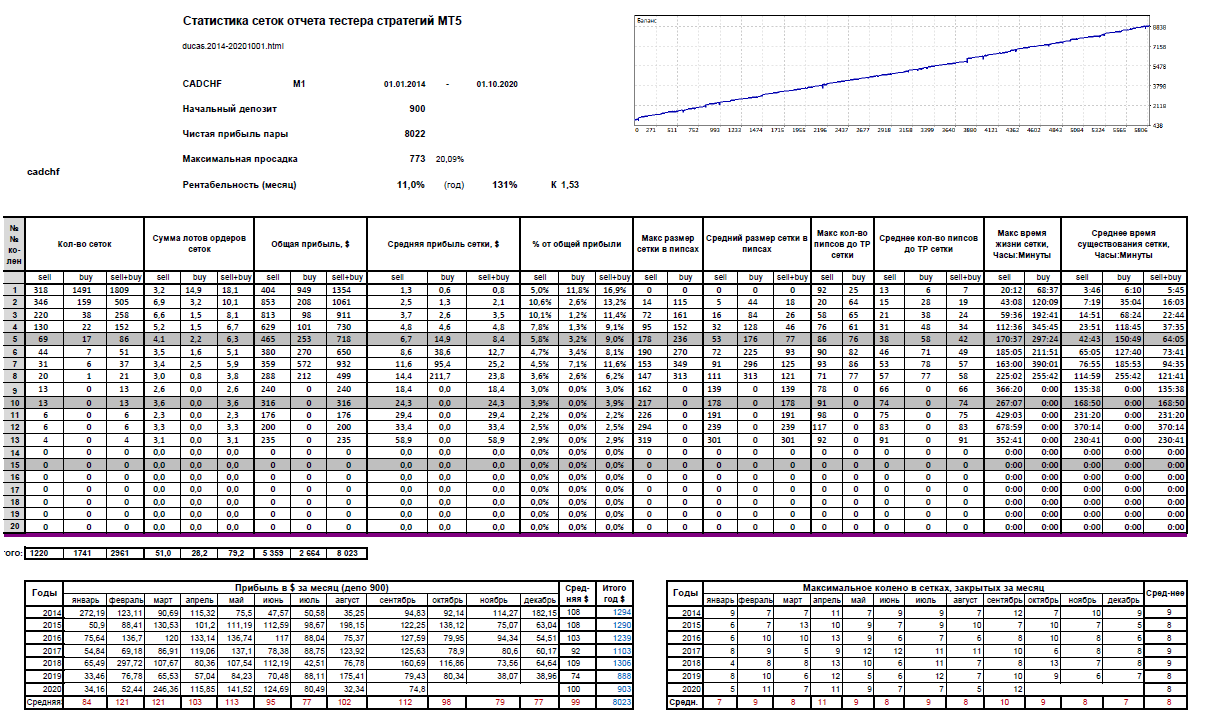
Task: Select the drawdown value 773
Action: [417, 159]
